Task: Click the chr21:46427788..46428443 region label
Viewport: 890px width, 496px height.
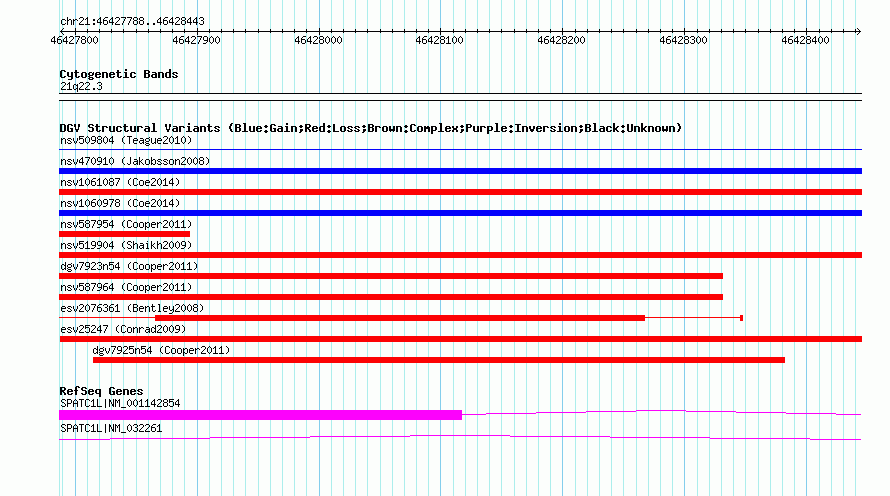Action: point(132,22)
